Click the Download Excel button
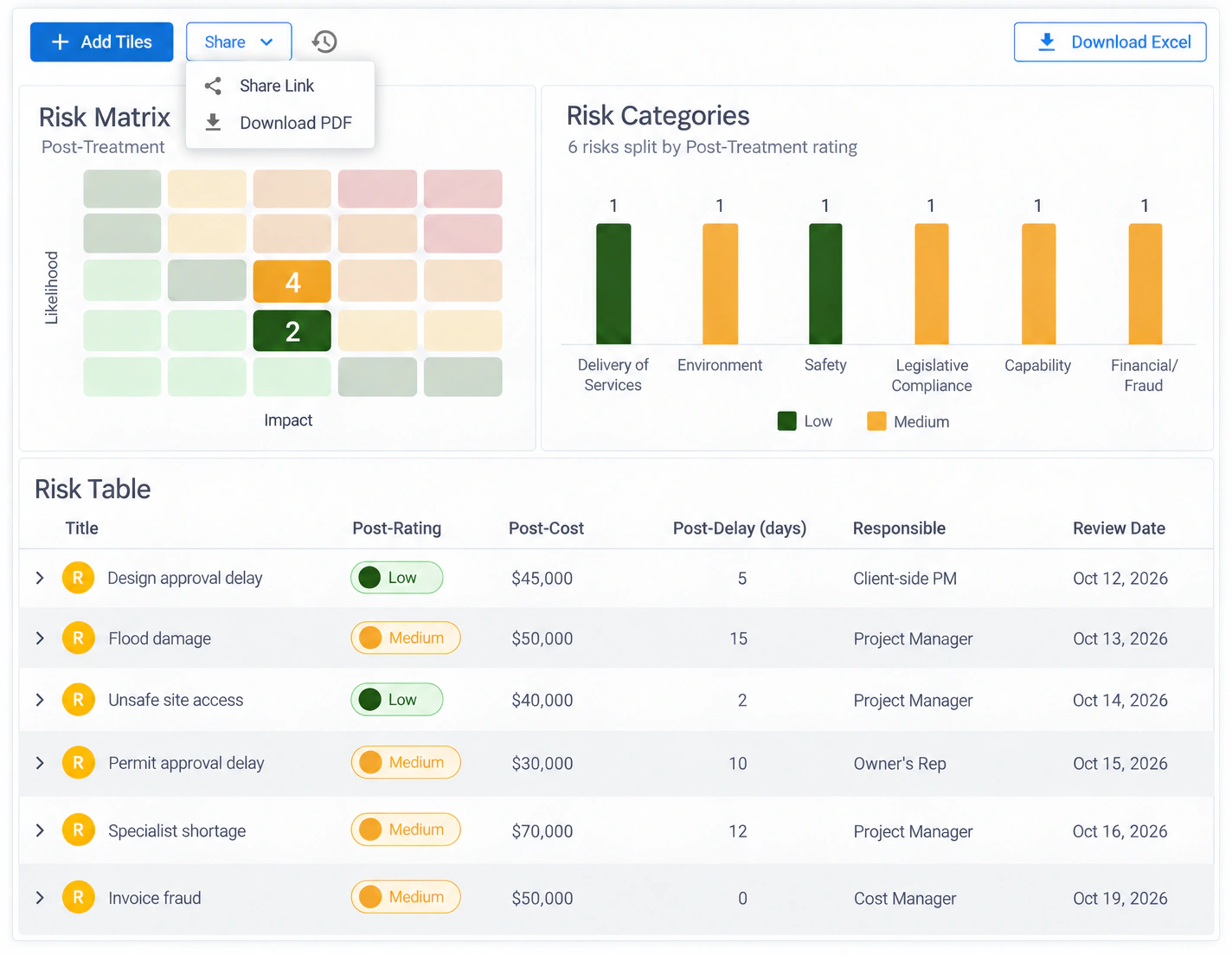The width and height of the screenshot is (1232, 955). [1110, 42]
